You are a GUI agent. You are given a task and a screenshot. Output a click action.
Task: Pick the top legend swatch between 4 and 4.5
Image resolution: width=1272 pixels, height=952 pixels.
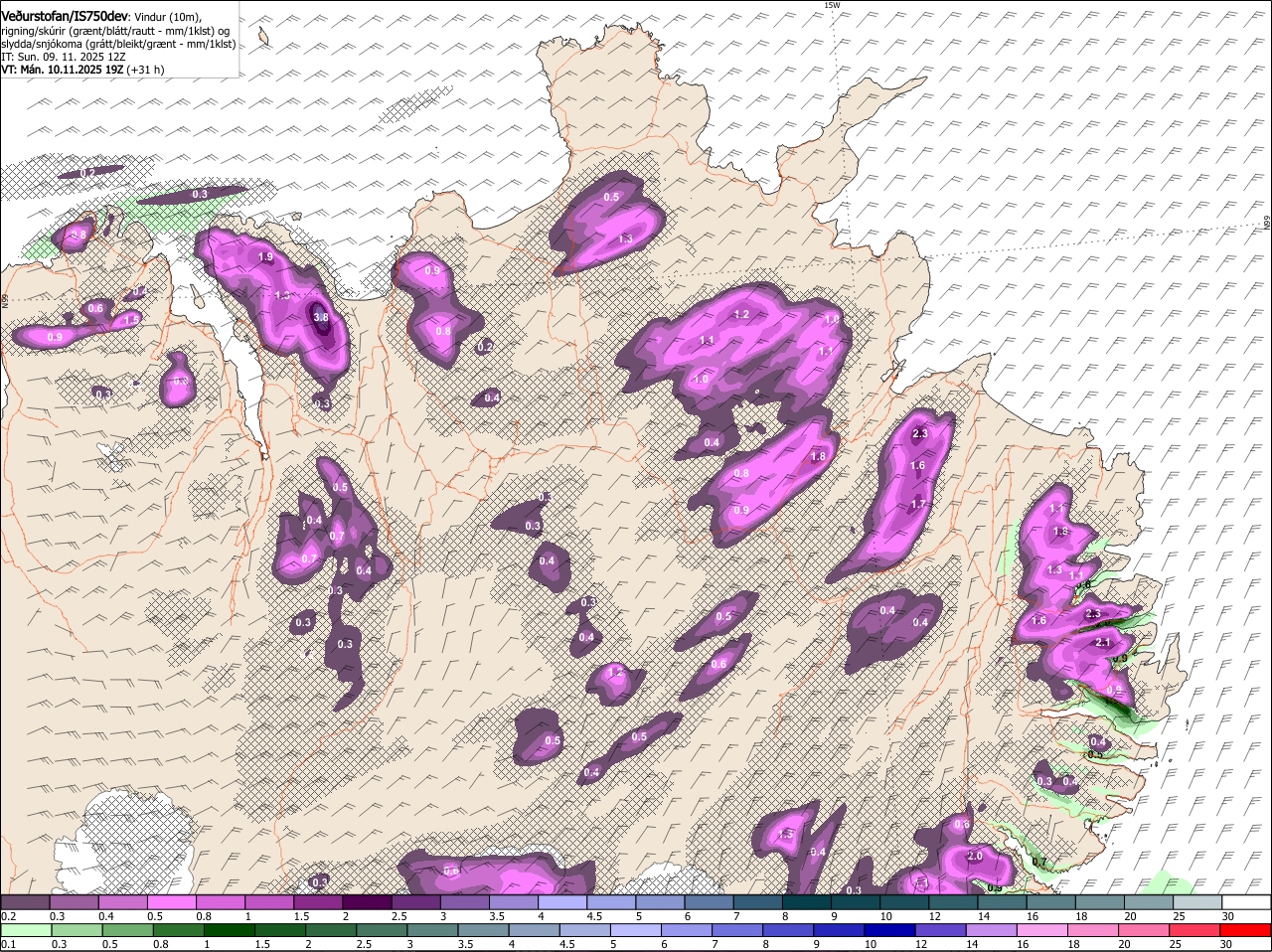point(563,901)
